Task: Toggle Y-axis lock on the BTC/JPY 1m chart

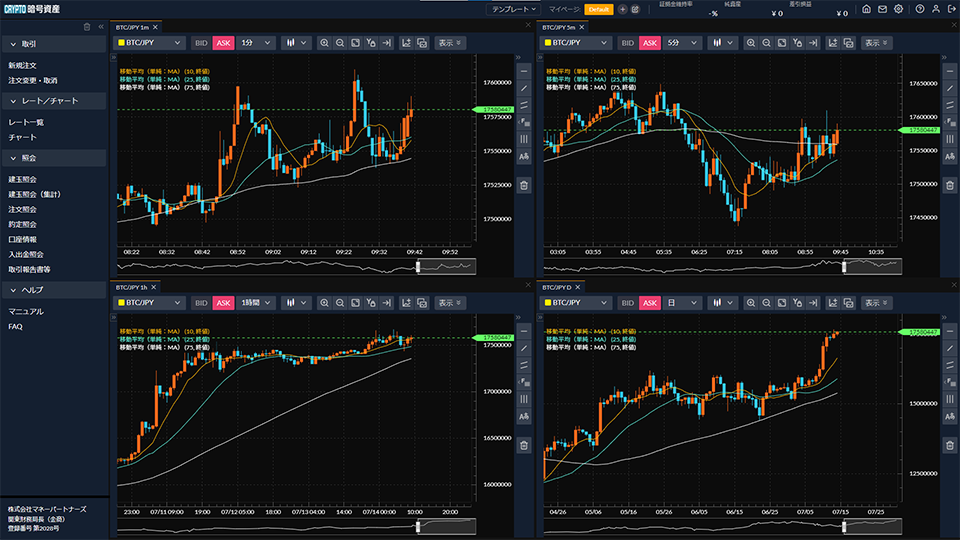Action: tap(370, 43)
